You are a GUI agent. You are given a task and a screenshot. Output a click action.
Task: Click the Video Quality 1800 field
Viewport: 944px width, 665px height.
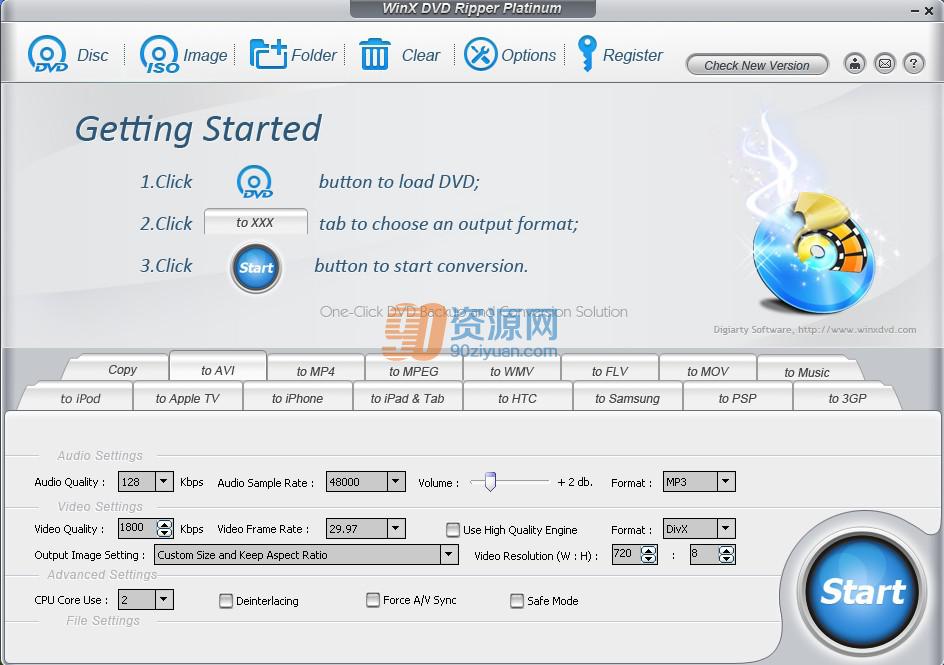pyautogui.click(x=137, y=528)
